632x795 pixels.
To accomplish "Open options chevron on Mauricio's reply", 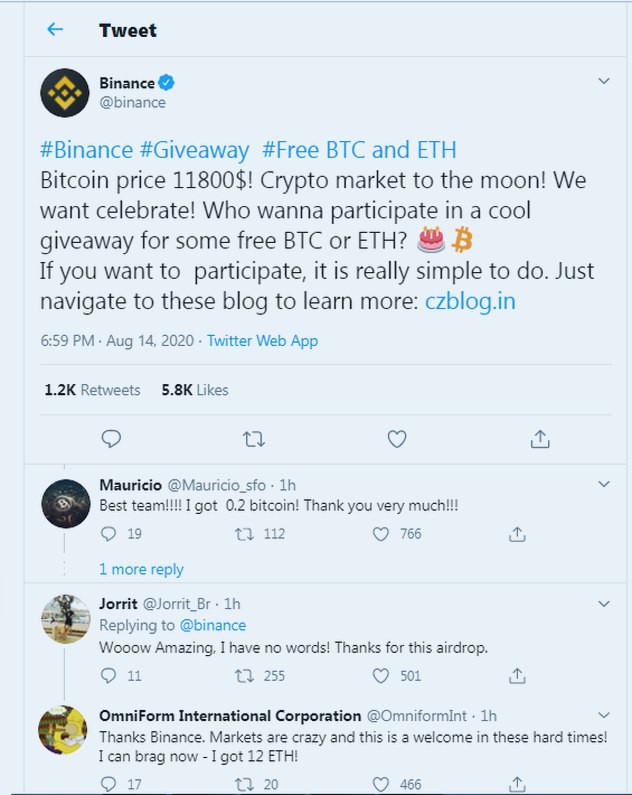I will click(603, 485).
